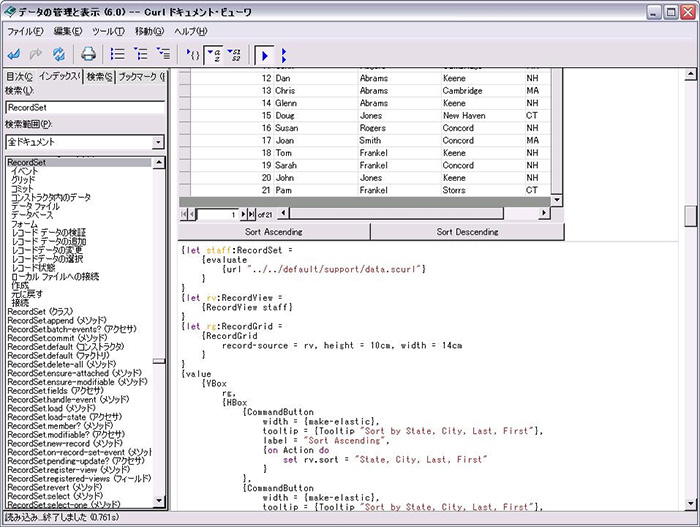Toggle the s1/s2 toolbar button
700x527 pixels.
[235, 53]
